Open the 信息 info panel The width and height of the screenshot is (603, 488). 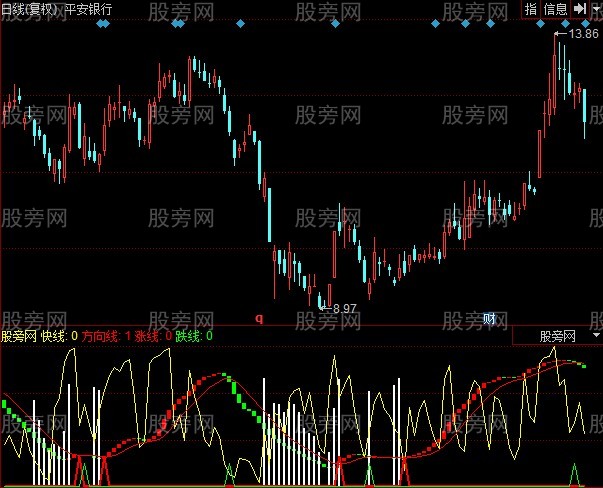(555, 8)
